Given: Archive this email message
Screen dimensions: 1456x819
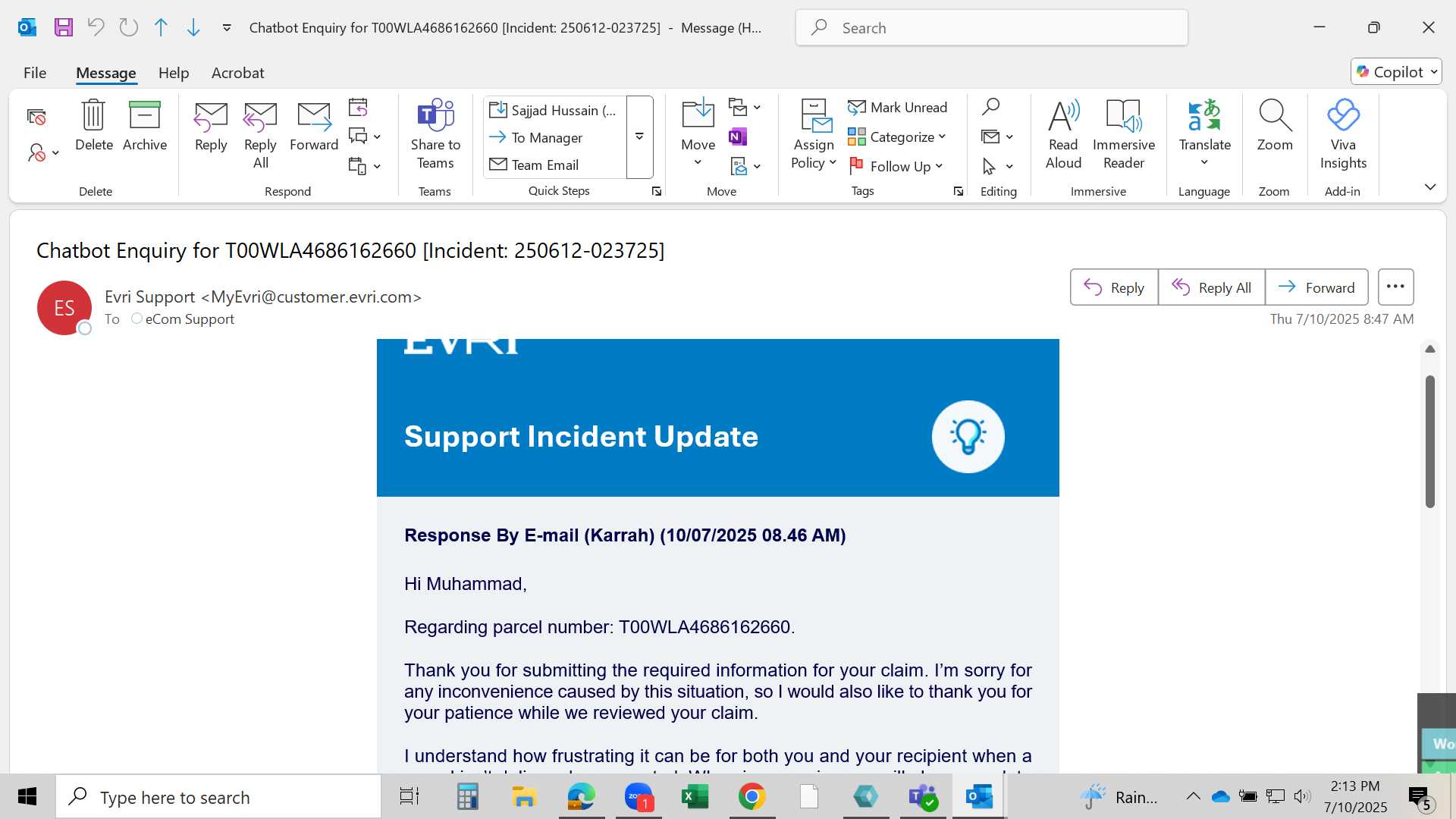Looking at the screenshot, I should (x=145, y=126).
